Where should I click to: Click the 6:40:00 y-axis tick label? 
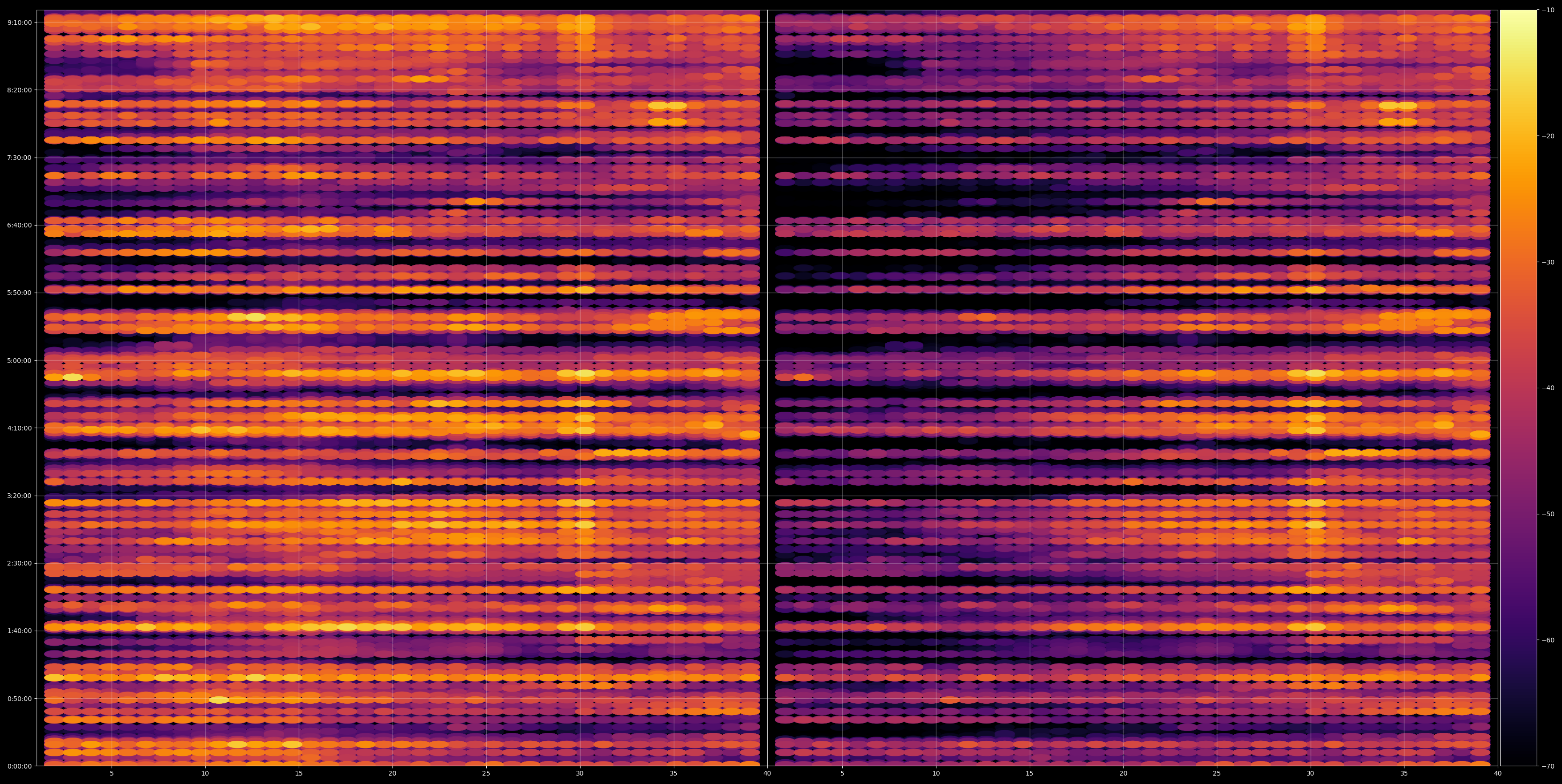pos(19,225)
